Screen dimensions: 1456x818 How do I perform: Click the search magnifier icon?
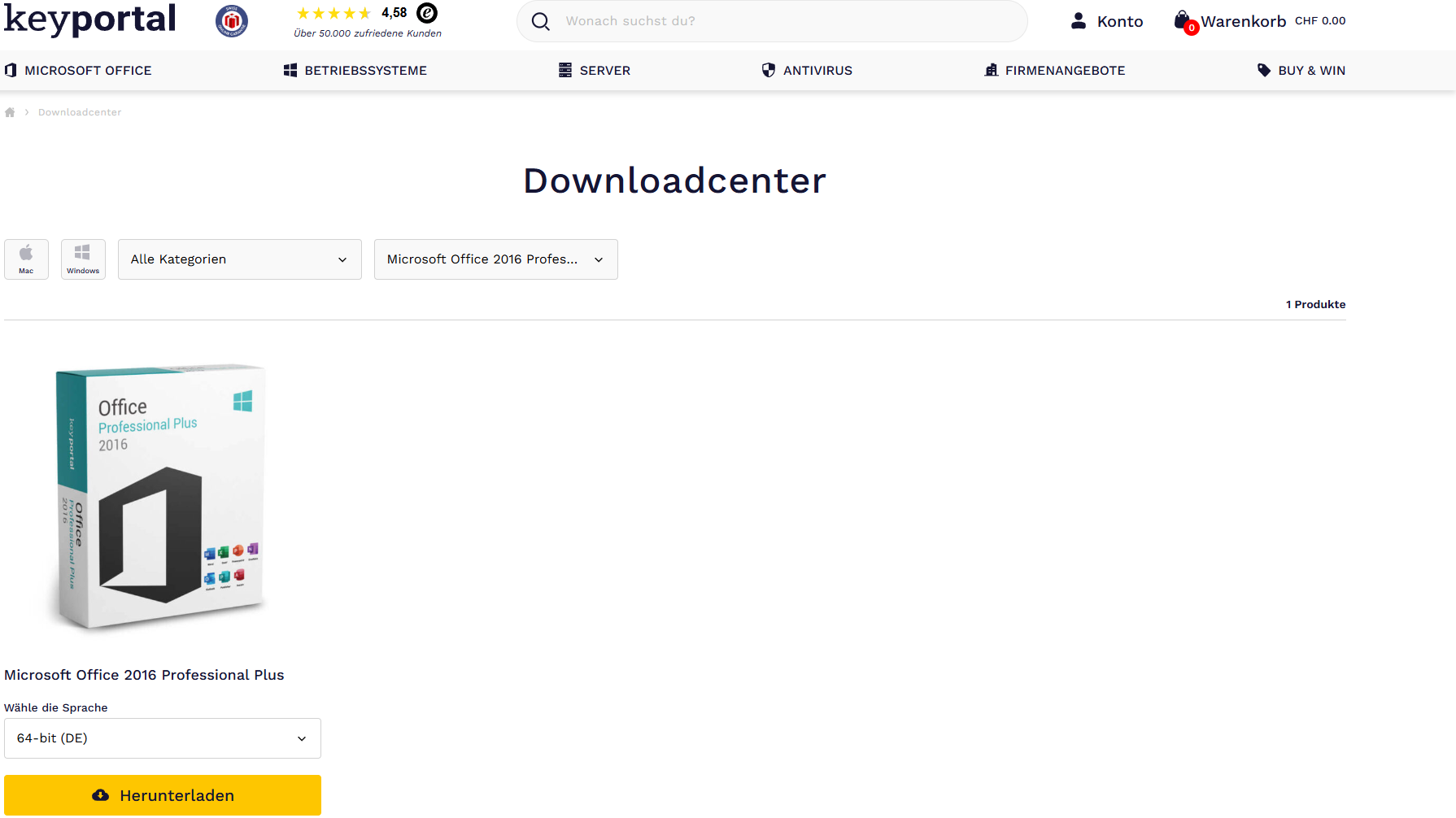541,21
